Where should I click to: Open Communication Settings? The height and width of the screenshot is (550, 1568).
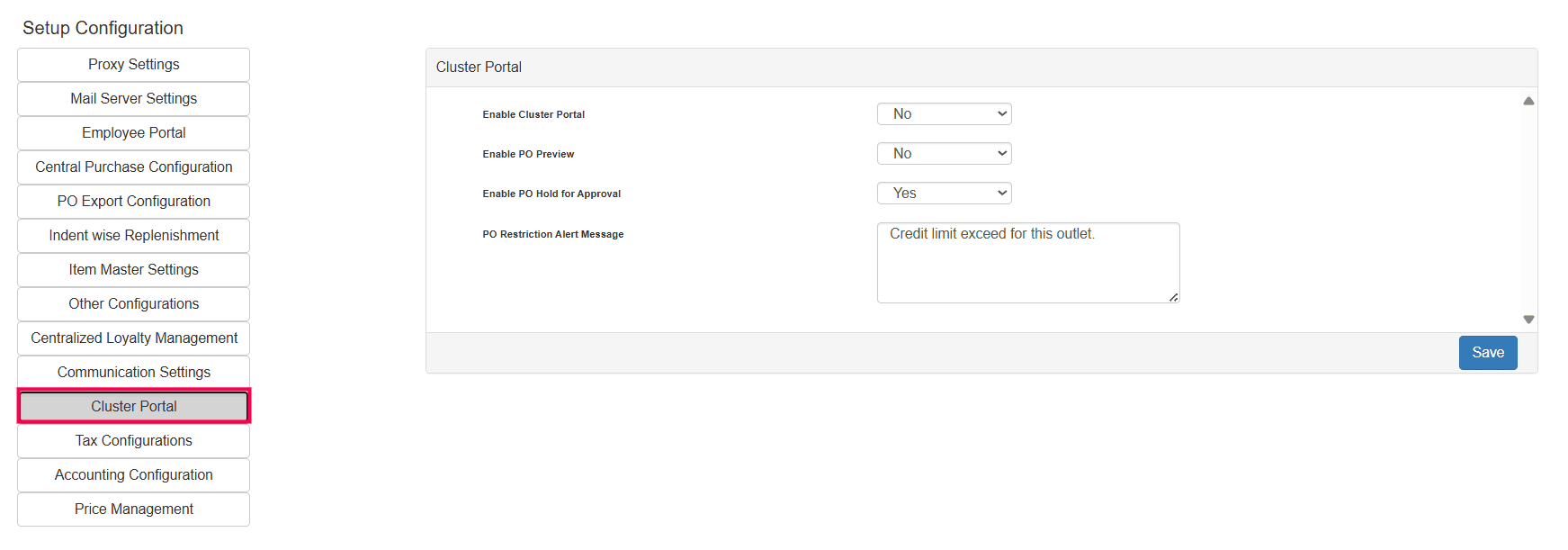point(134,373)
